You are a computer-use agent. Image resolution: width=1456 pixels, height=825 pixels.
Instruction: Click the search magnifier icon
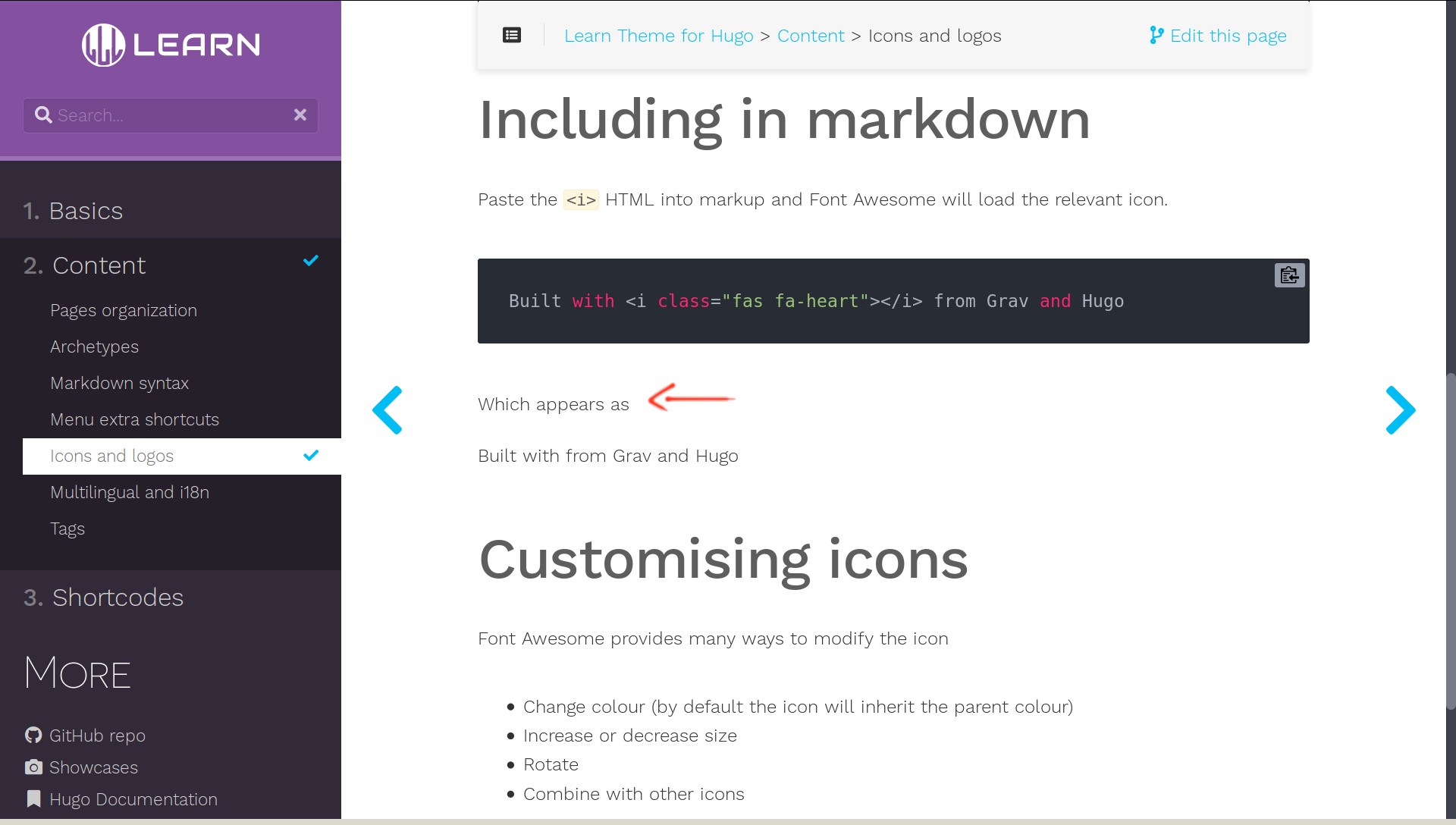pos(43,114)
